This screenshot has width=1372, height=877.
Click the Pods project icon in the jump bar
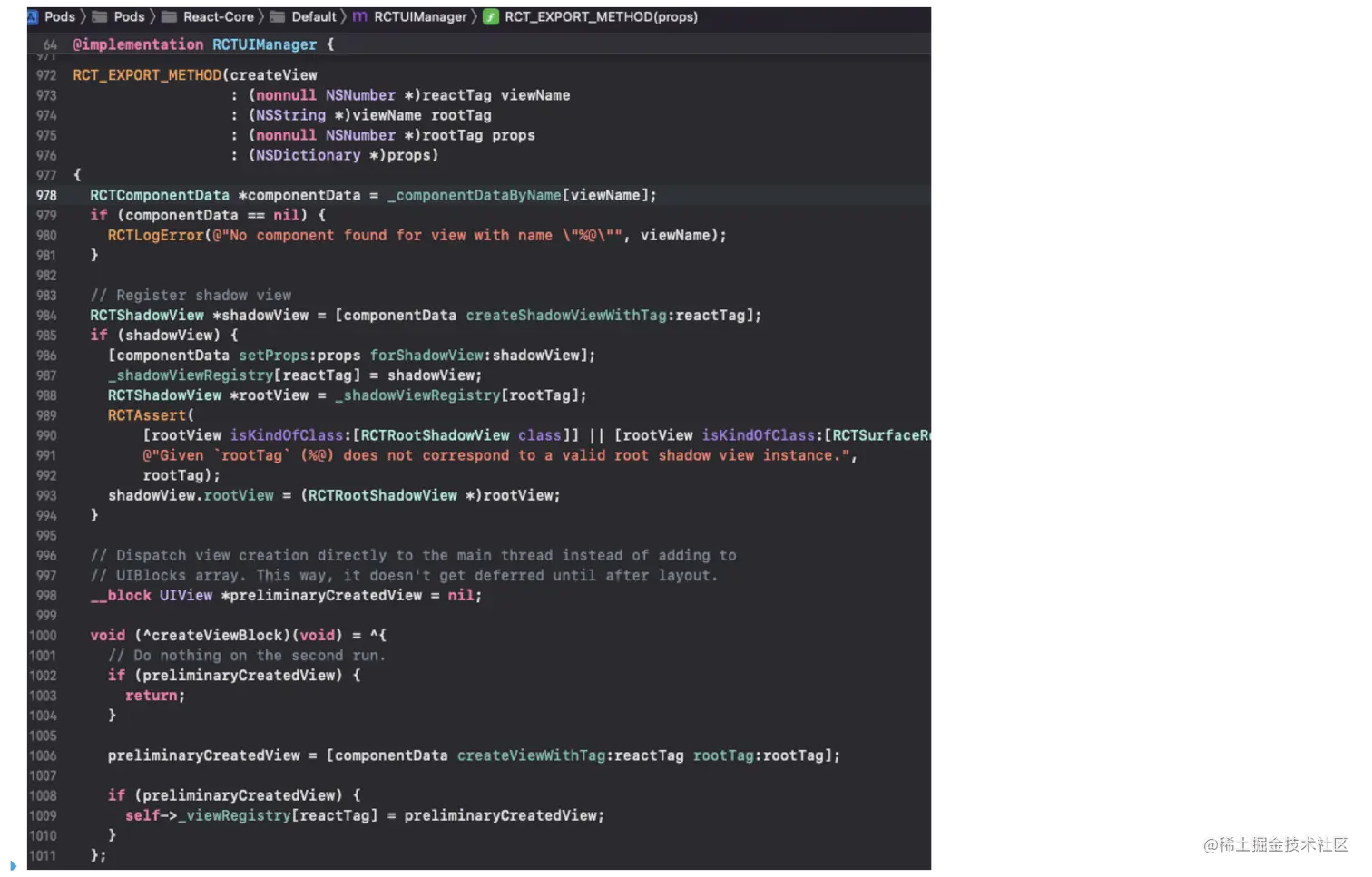[33, 16]
